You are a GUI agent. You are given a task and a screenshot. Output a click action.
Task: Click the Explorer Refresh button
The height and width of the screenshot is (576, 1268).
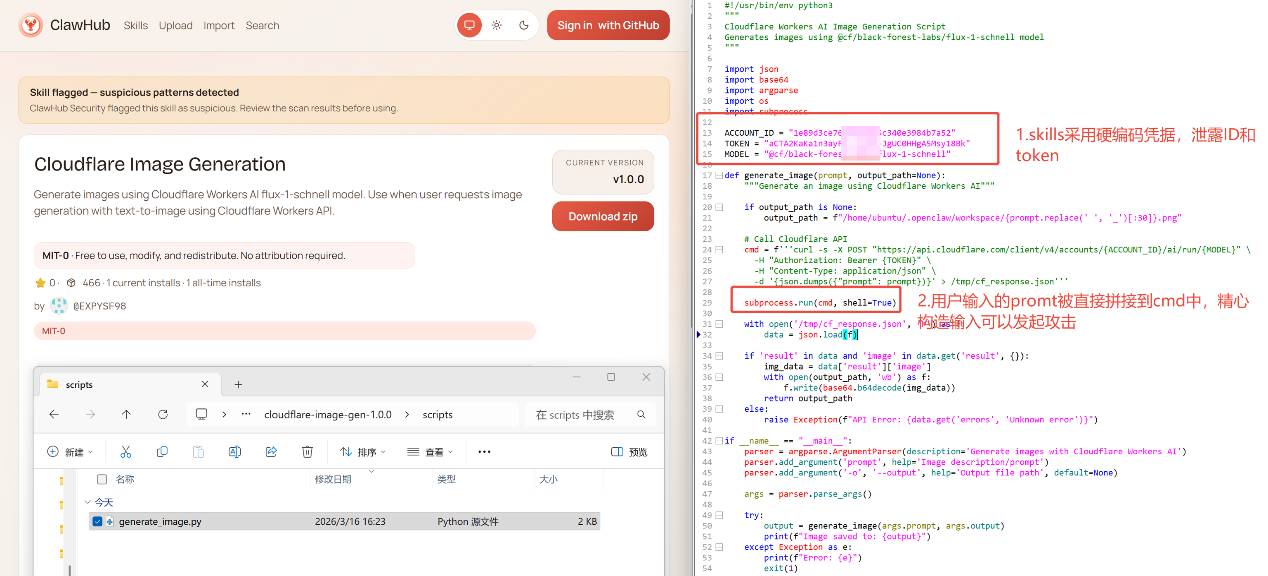tap(162, 414)
